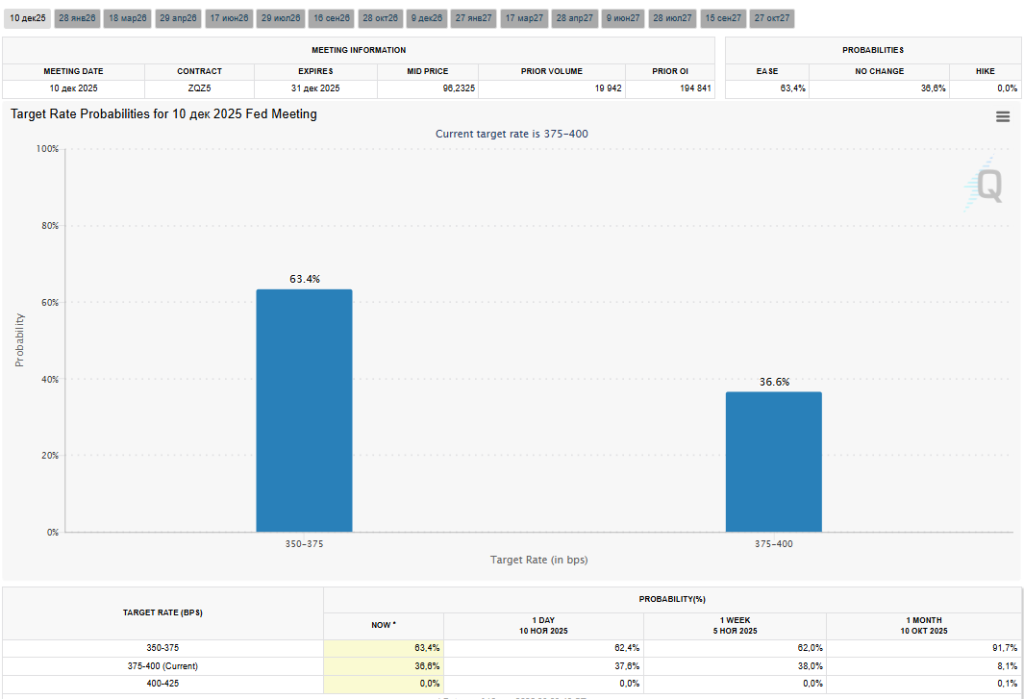
Task: Open the 18 мар26 meeting tab
Action: point(127,19)
